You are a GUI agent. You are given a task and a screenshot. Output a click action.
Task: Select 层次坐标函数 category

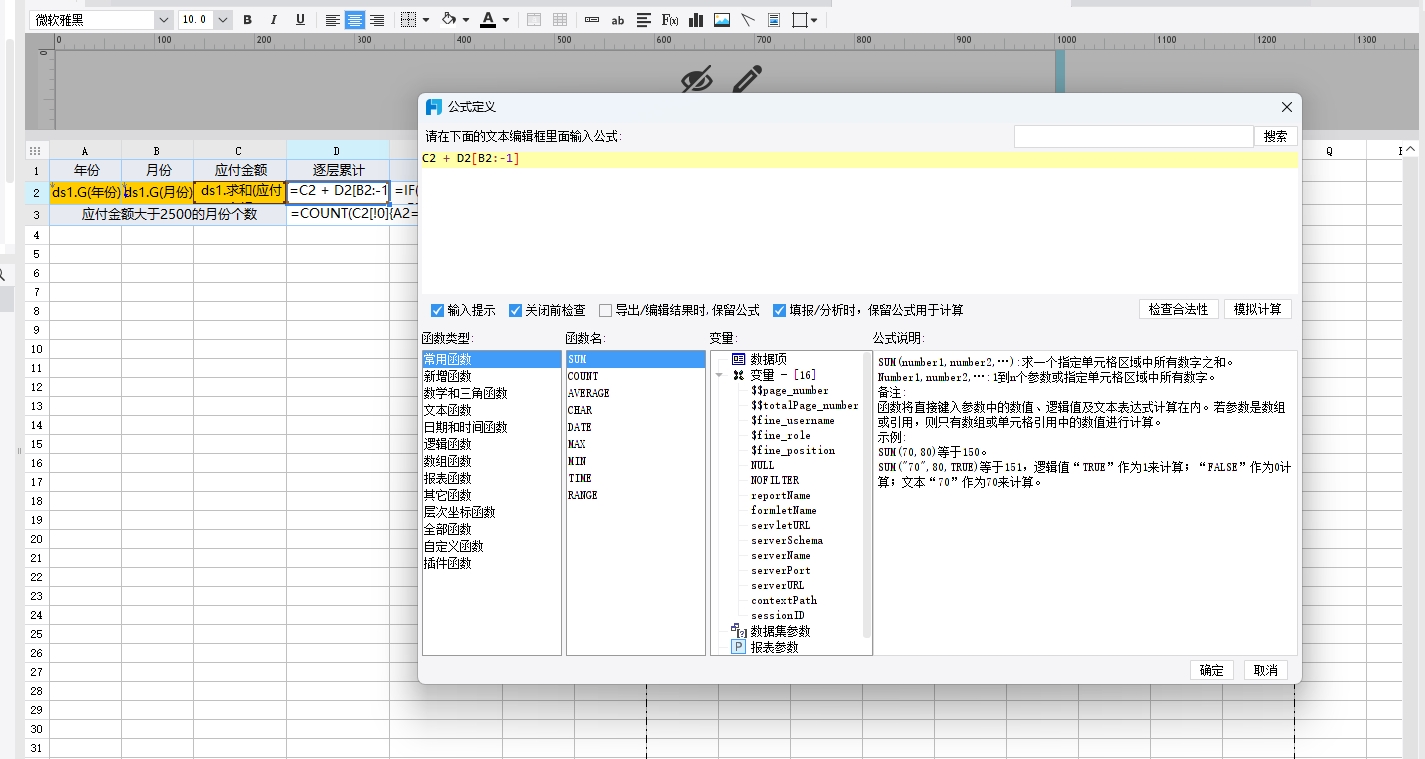[x=459, y=512]
